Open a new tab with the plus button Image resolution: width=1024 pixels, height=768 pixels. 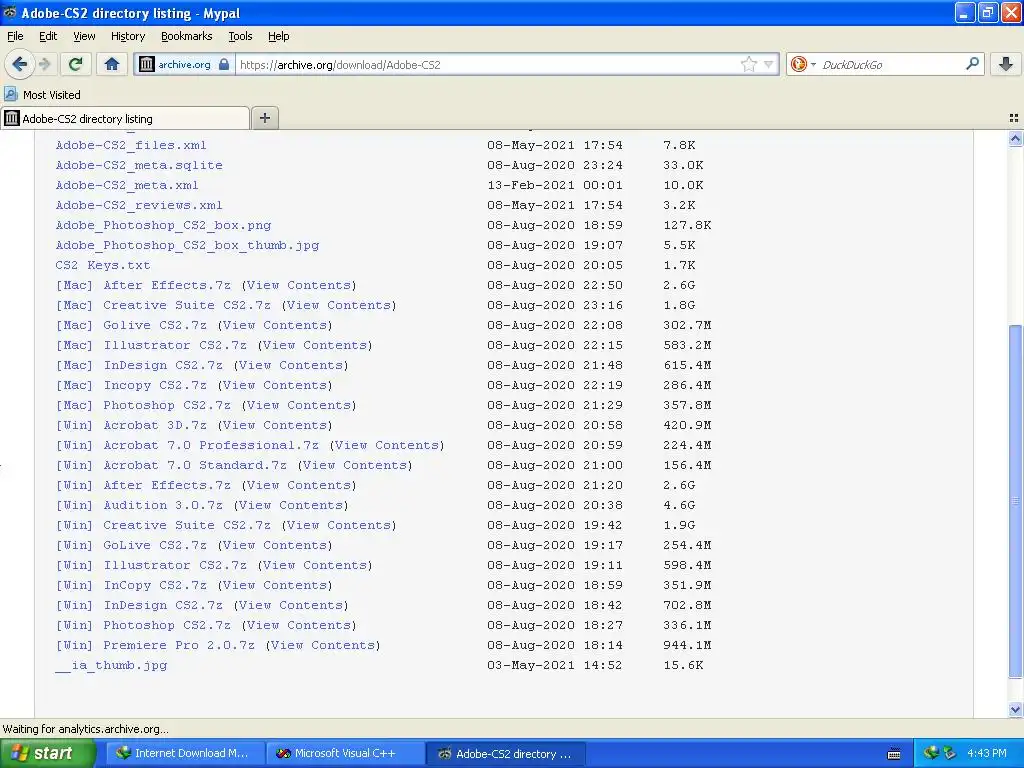[264, 118]
